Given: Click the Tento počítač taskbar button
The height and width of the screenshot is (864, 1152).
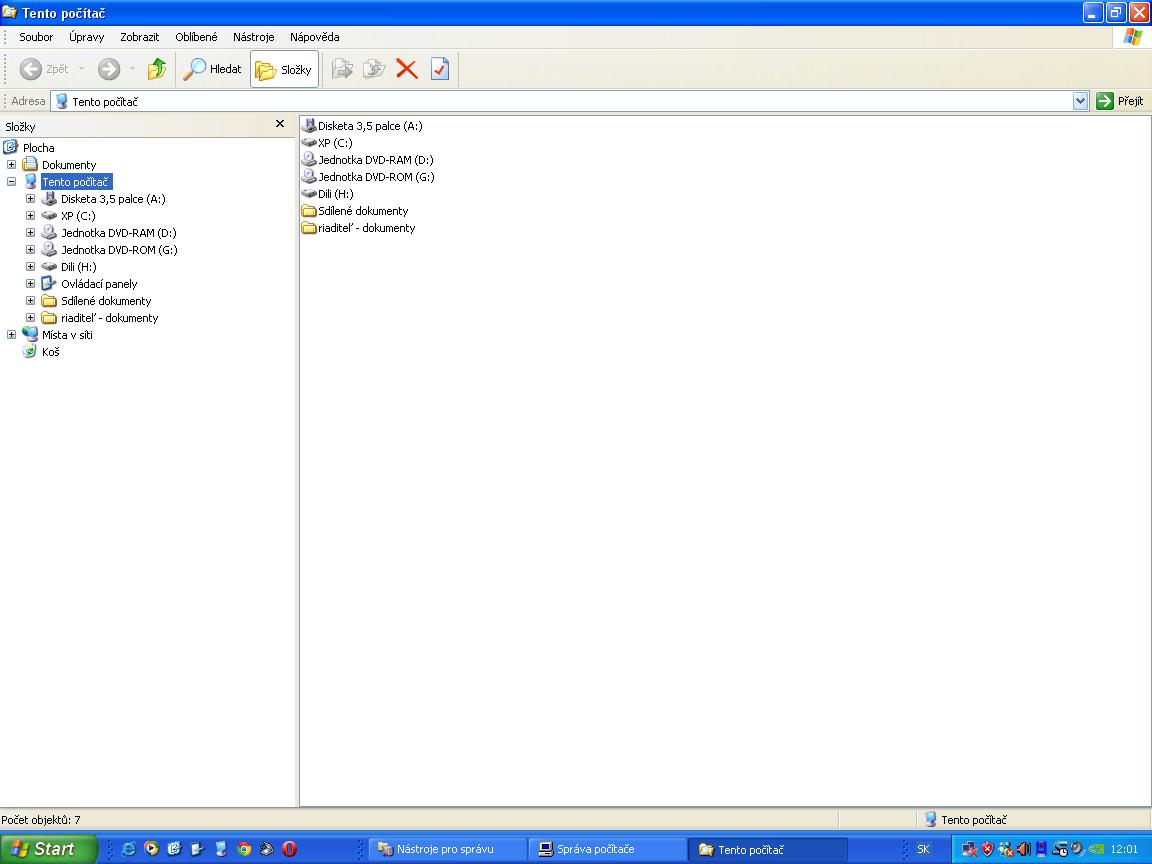Looking at the screenshot, I should click(x=768, y=849).
